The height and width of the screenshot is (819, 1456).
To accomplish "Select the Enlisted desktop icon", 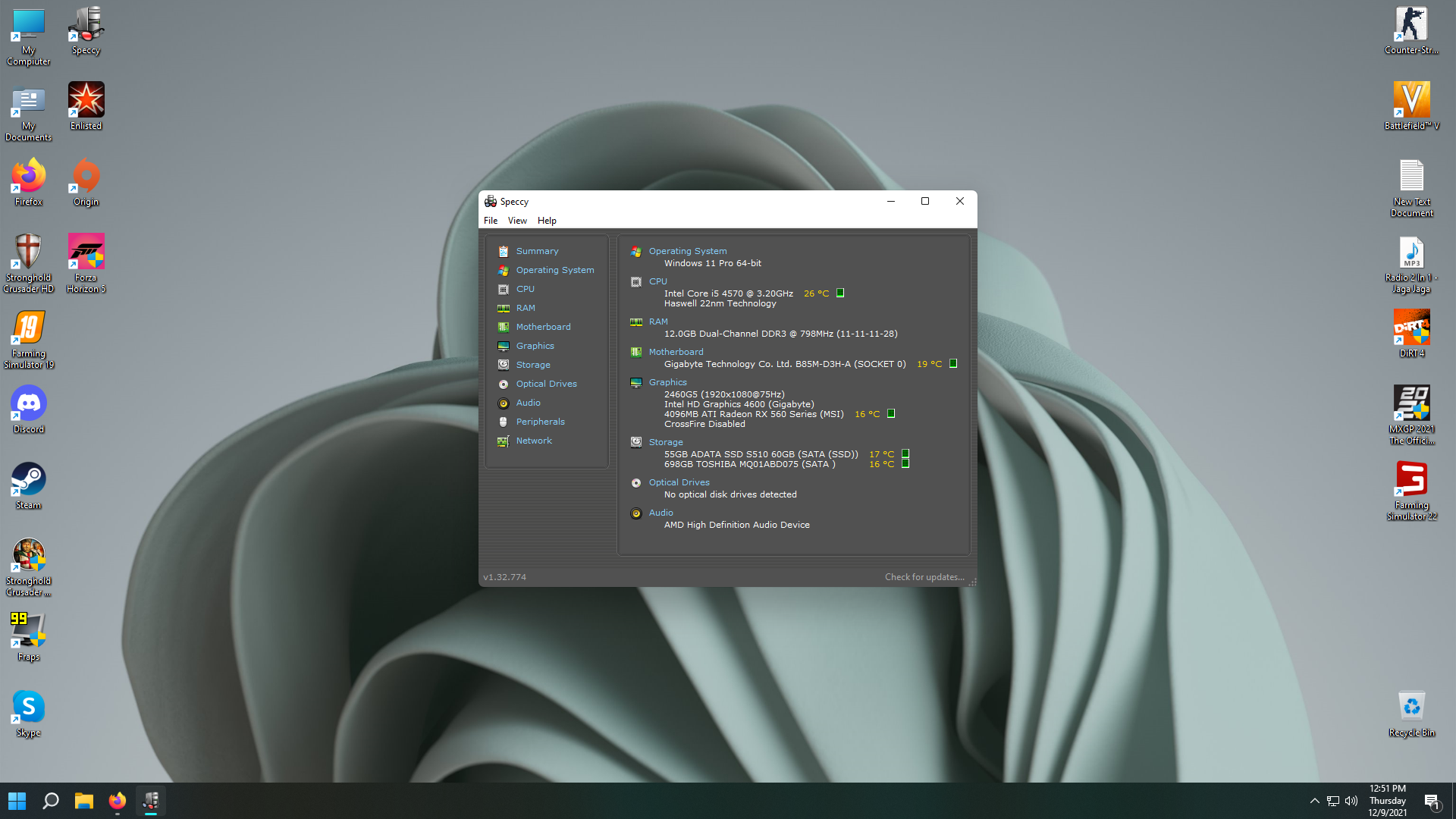I will (86, 106).
